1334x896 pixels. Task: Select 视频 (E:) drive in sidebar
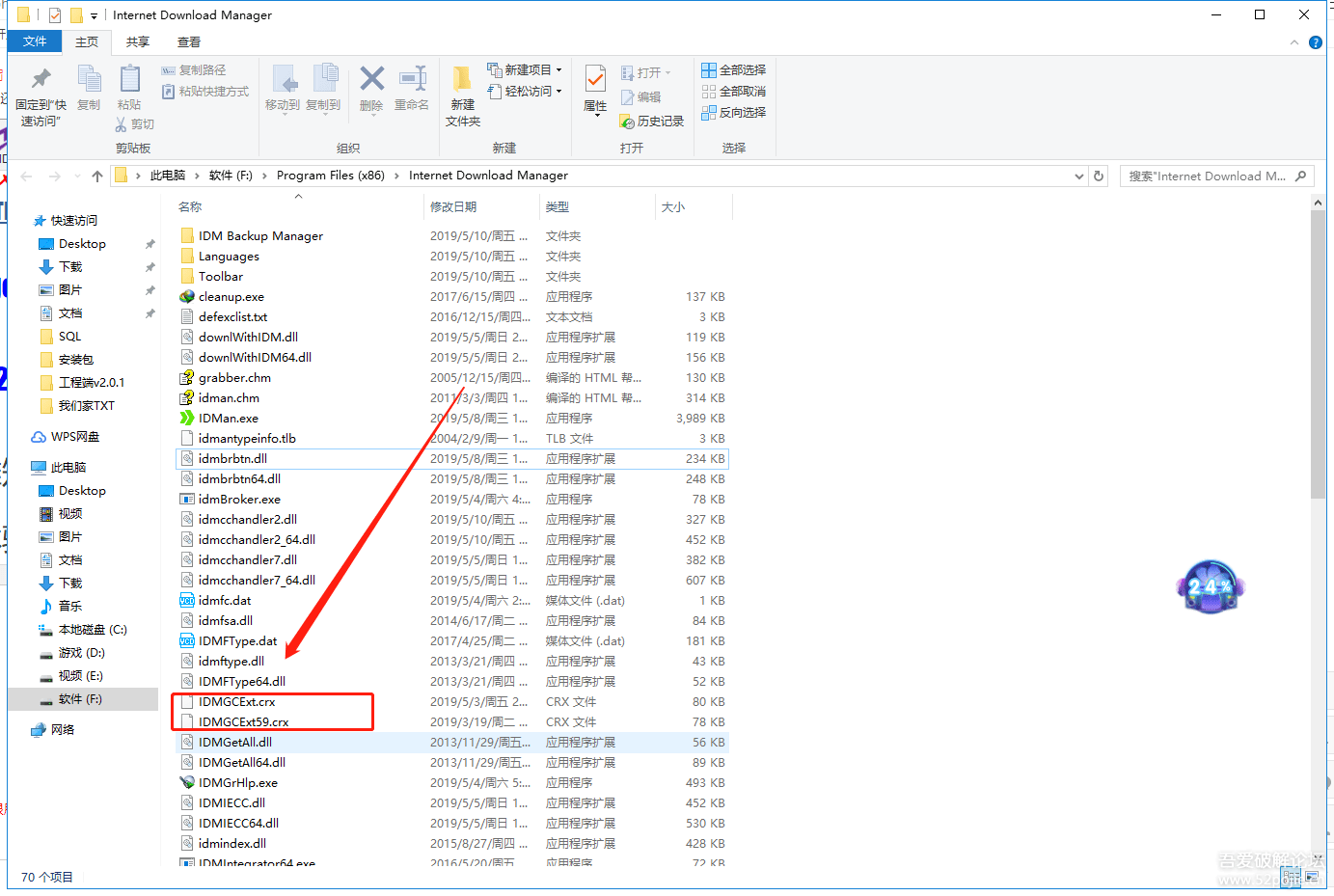pyautogui.click(x=81, y=676)
